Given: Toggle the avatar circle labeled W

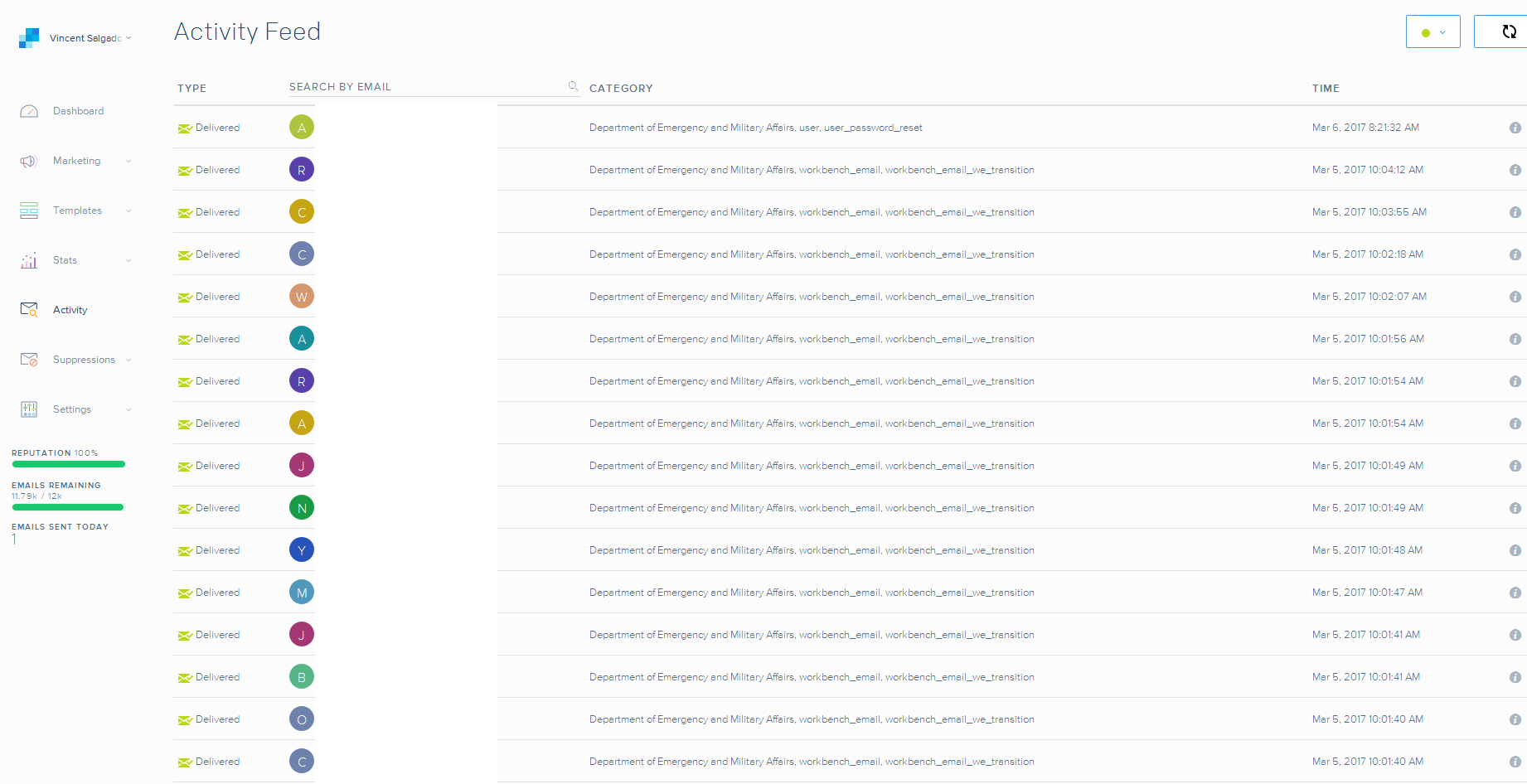Looking at the screenshot, I should [301, 296].
